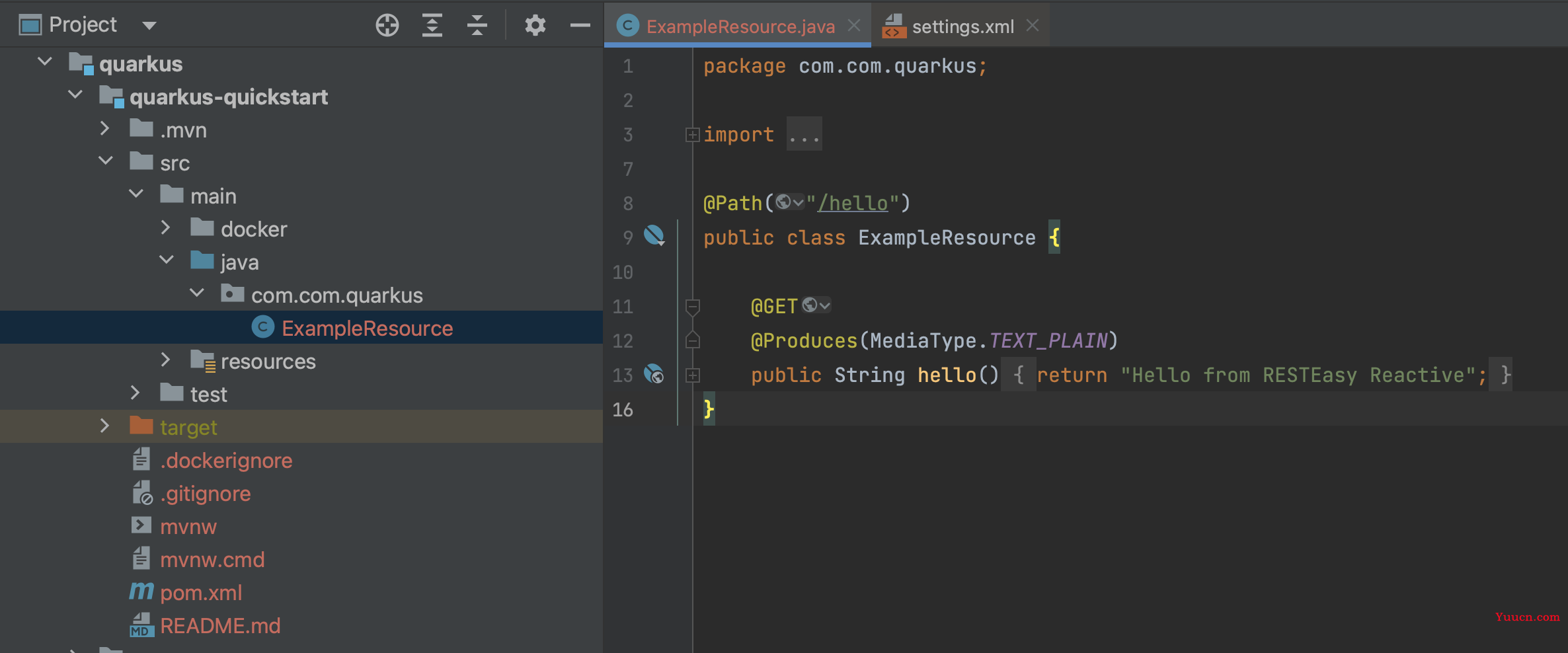
Task: Click the Maven 'm' icon beside pom.xml
Action: click(141, 591)
